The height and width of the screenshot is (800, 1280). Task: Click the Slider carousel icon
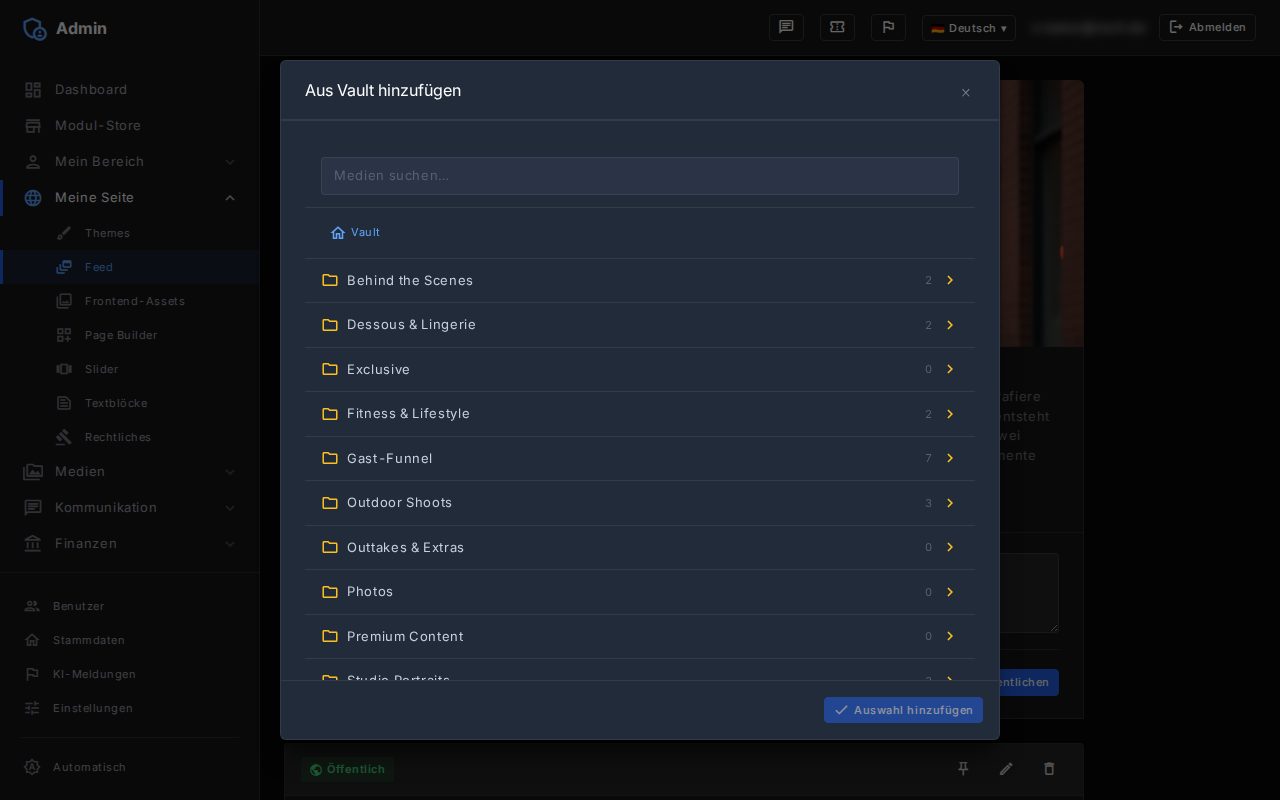click(x=64, y=369)
